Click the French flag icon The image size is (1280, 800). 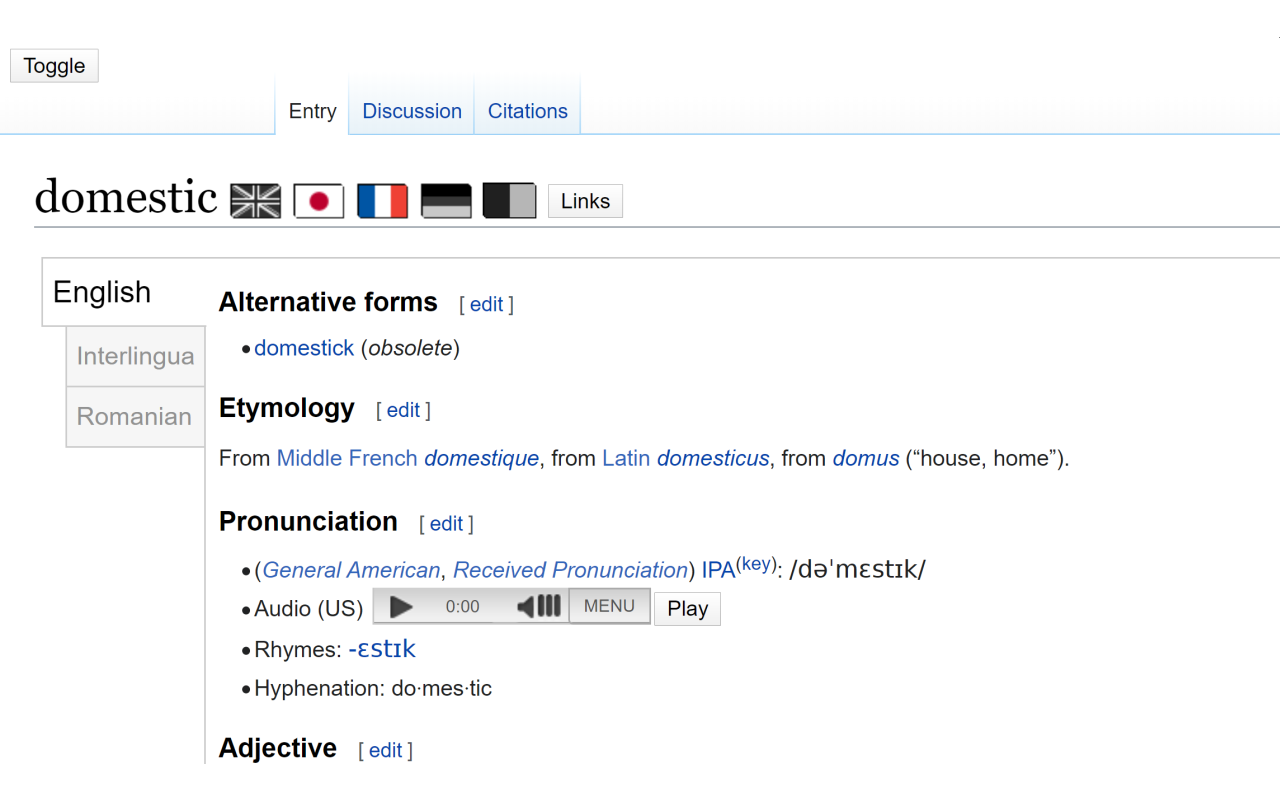click(382, 201)
